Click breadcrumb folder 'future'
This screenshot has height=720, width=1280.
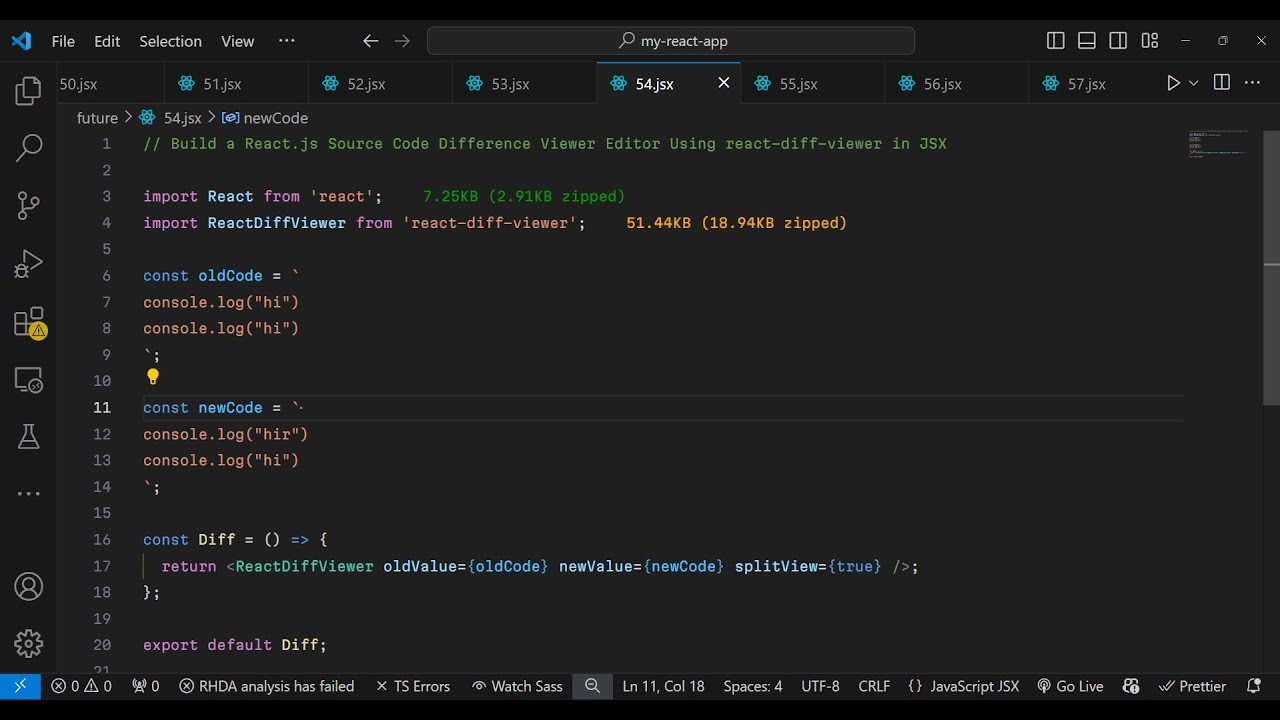click(97, 118)
